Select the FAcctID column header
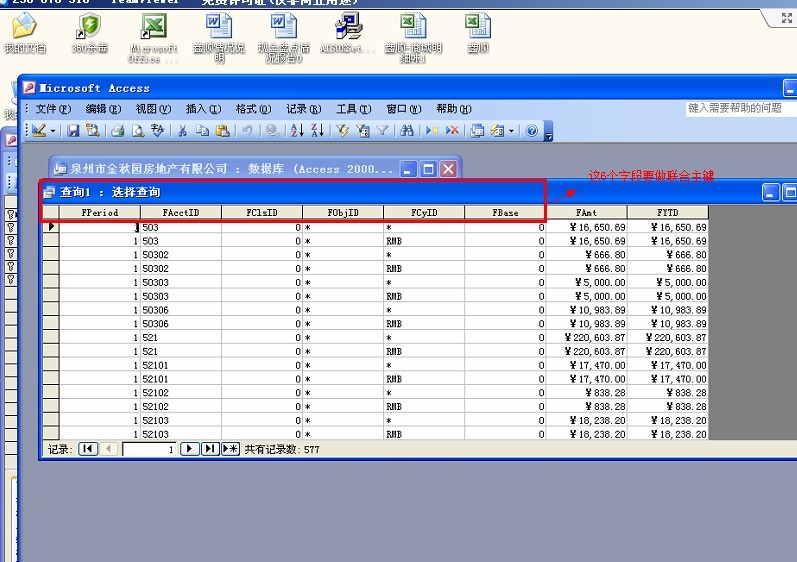 coord(181,212)
